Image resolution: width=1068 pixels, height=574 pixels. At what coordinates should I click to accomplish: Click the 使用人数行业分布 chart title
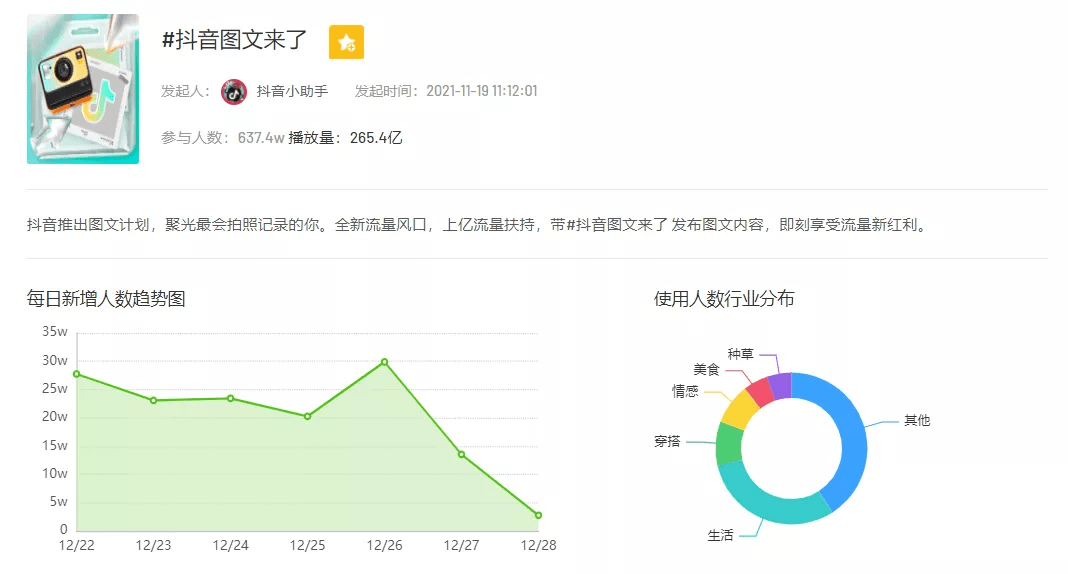click(x=724, y=299)
